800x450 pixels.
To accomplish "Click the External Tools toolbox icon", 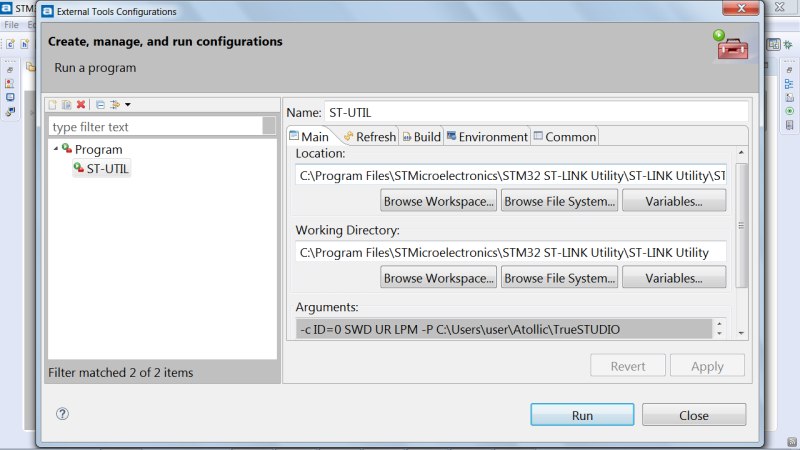I will pyautogui.click(x=732, y=45).
